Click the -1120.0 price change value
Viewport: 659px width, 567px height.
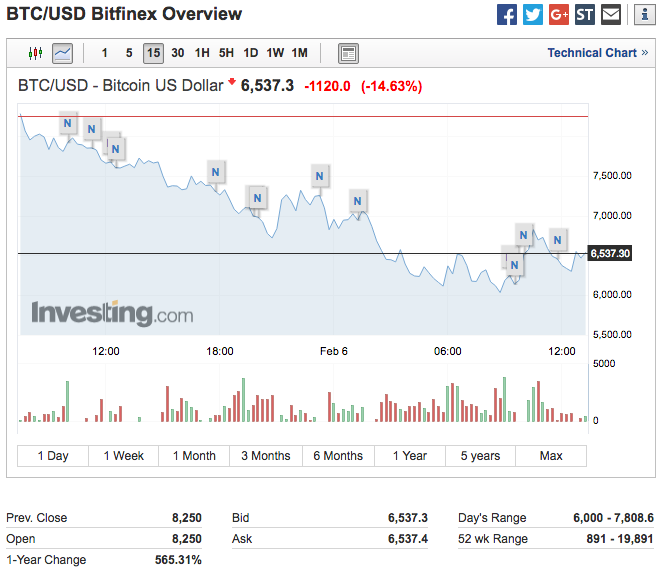[x=327, y=86]
